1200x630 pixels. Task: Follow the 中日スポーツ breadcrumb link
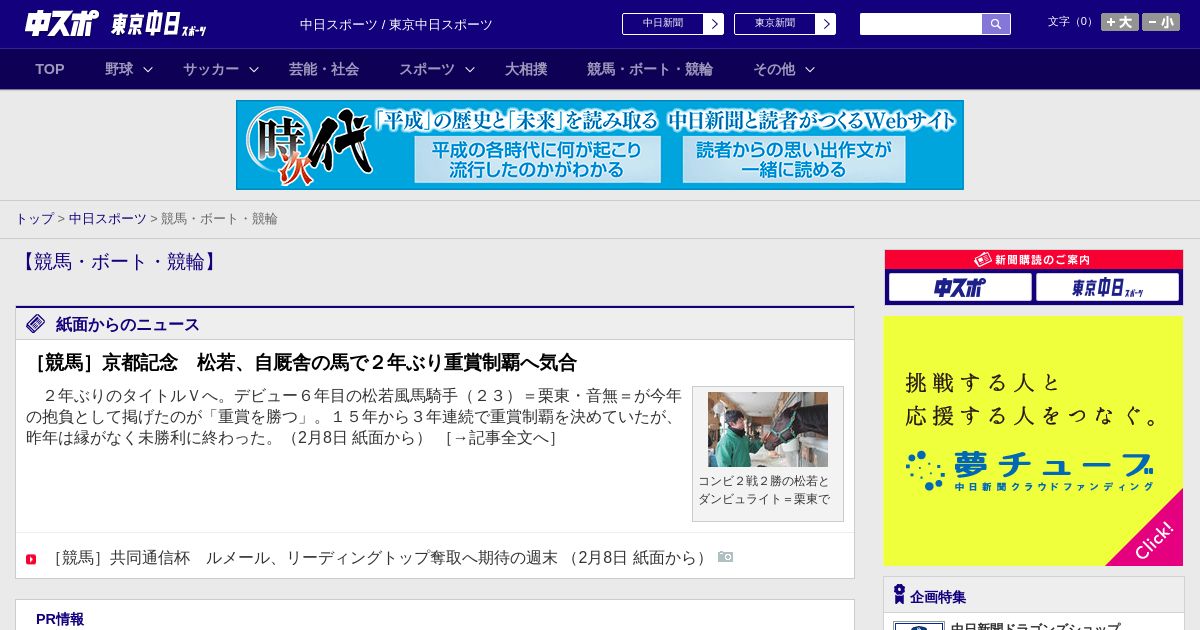tap(108, 219)
